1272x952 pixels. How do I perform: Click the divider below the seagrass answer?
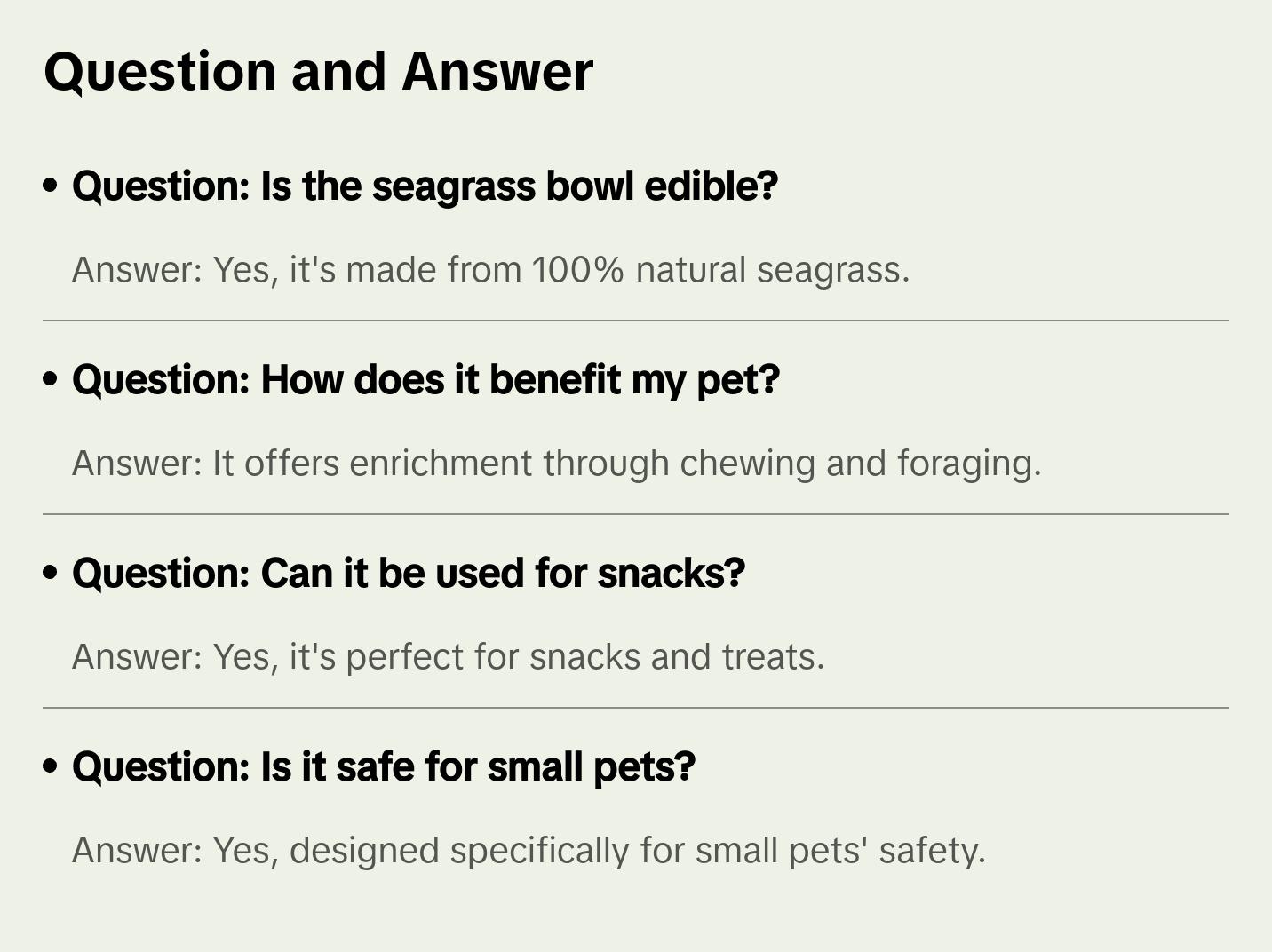pos(636,321)
